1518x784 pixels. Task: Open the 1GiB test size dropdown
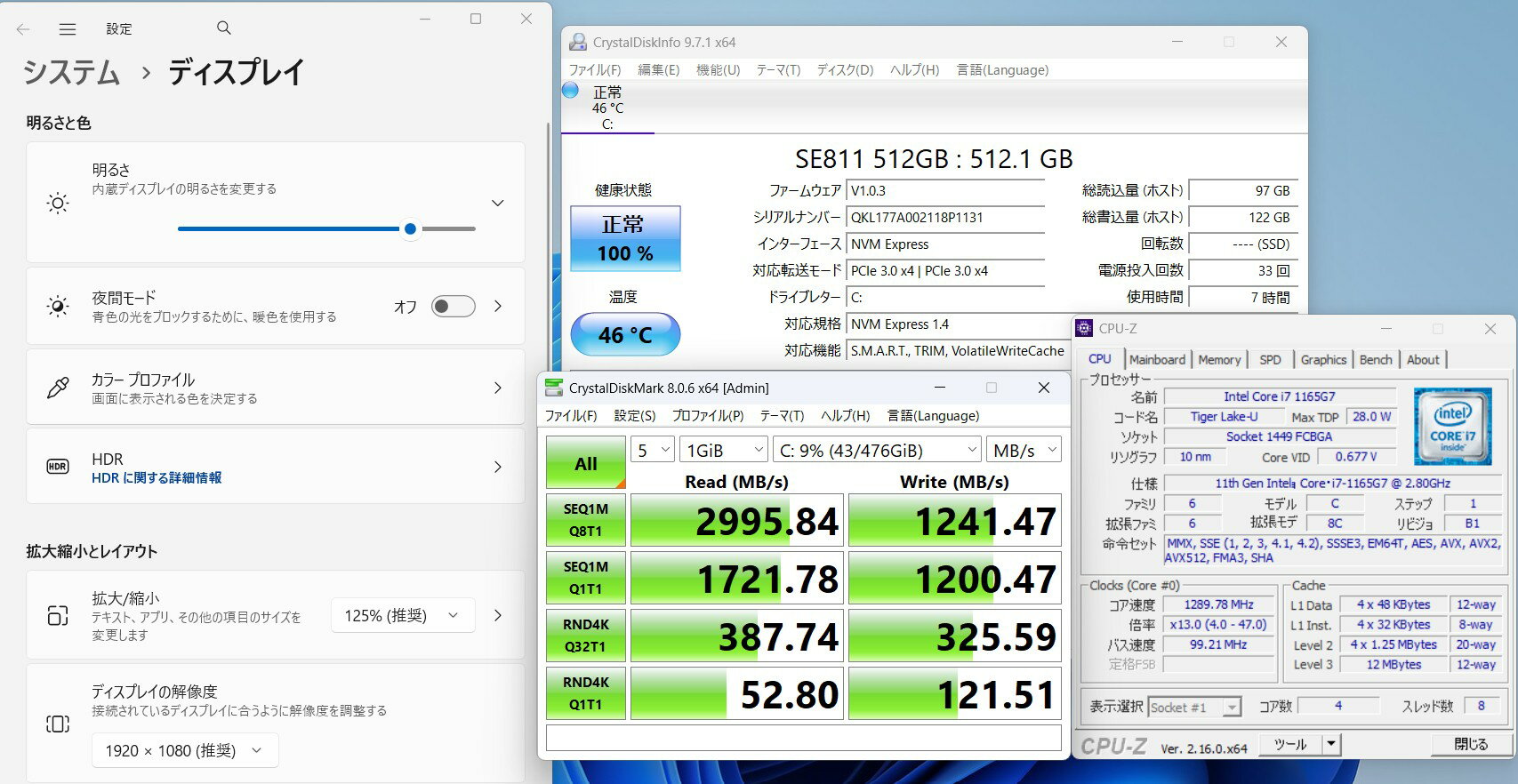pos(724,451)
